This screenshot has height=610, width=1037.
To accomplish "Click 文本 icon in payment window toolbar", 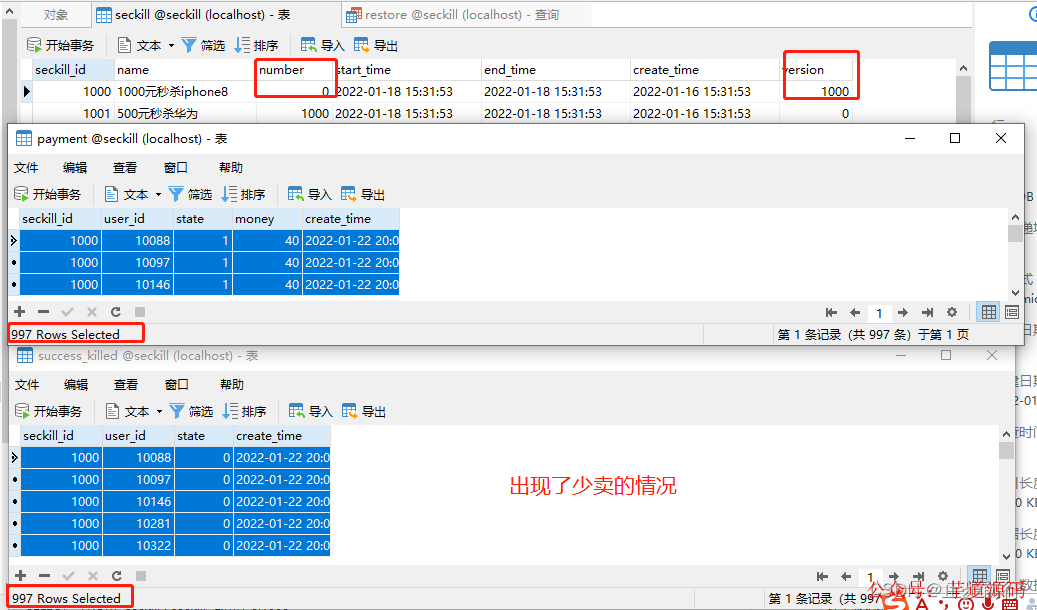I will [111, 194].
